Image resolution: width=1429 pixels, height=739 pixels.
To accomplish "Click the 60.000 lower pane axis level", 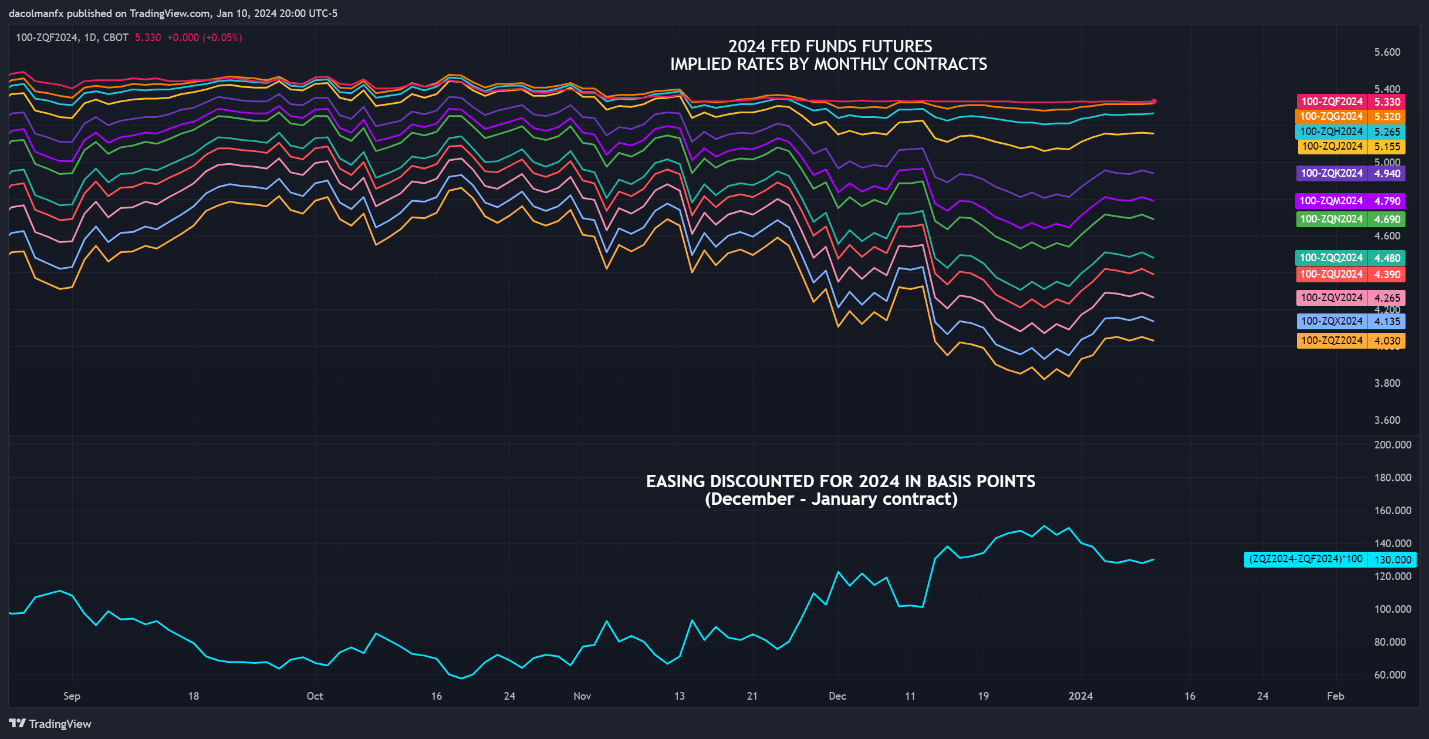I will 1390,675.
